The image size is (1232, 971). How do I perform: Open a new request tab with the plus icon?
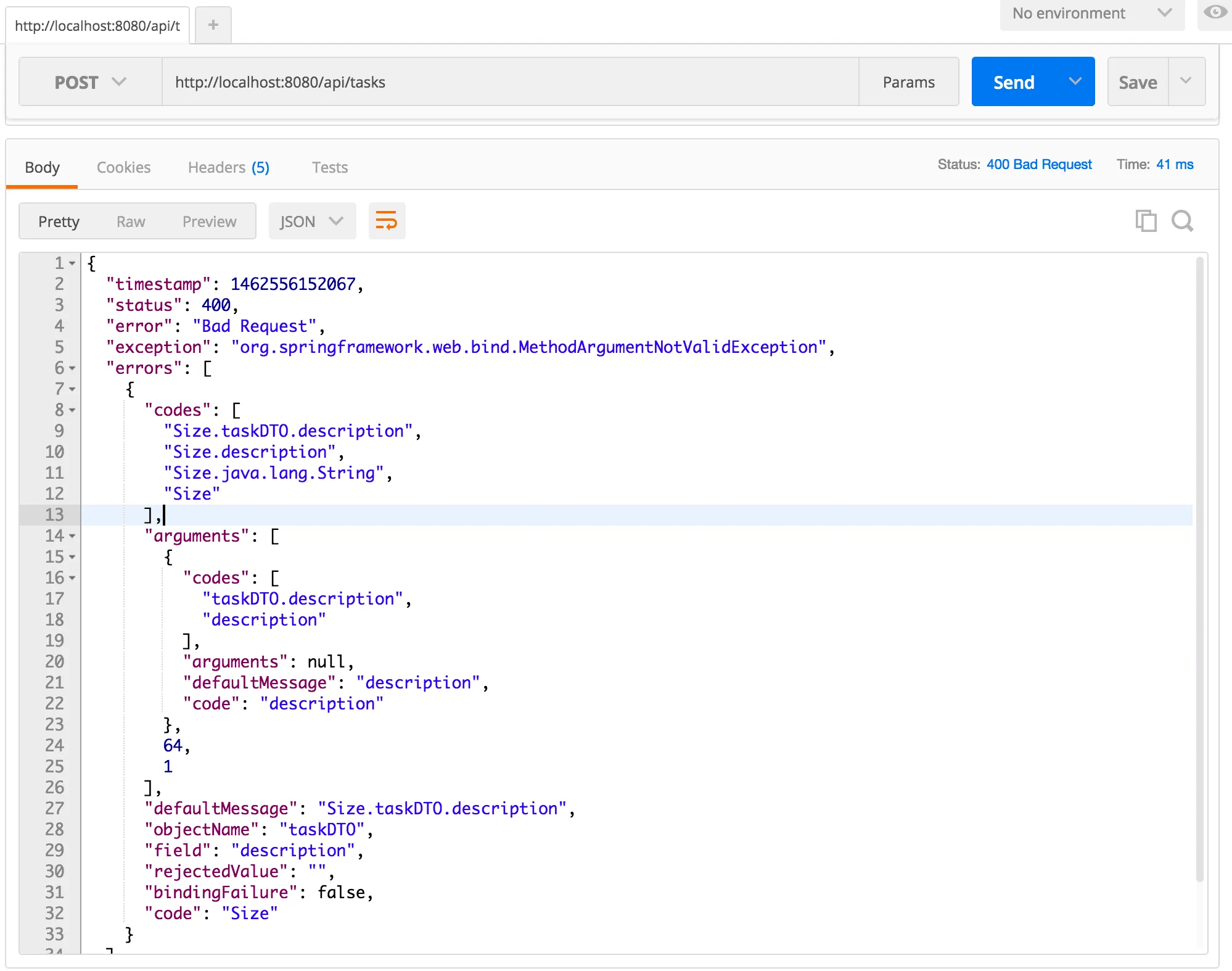212,24
